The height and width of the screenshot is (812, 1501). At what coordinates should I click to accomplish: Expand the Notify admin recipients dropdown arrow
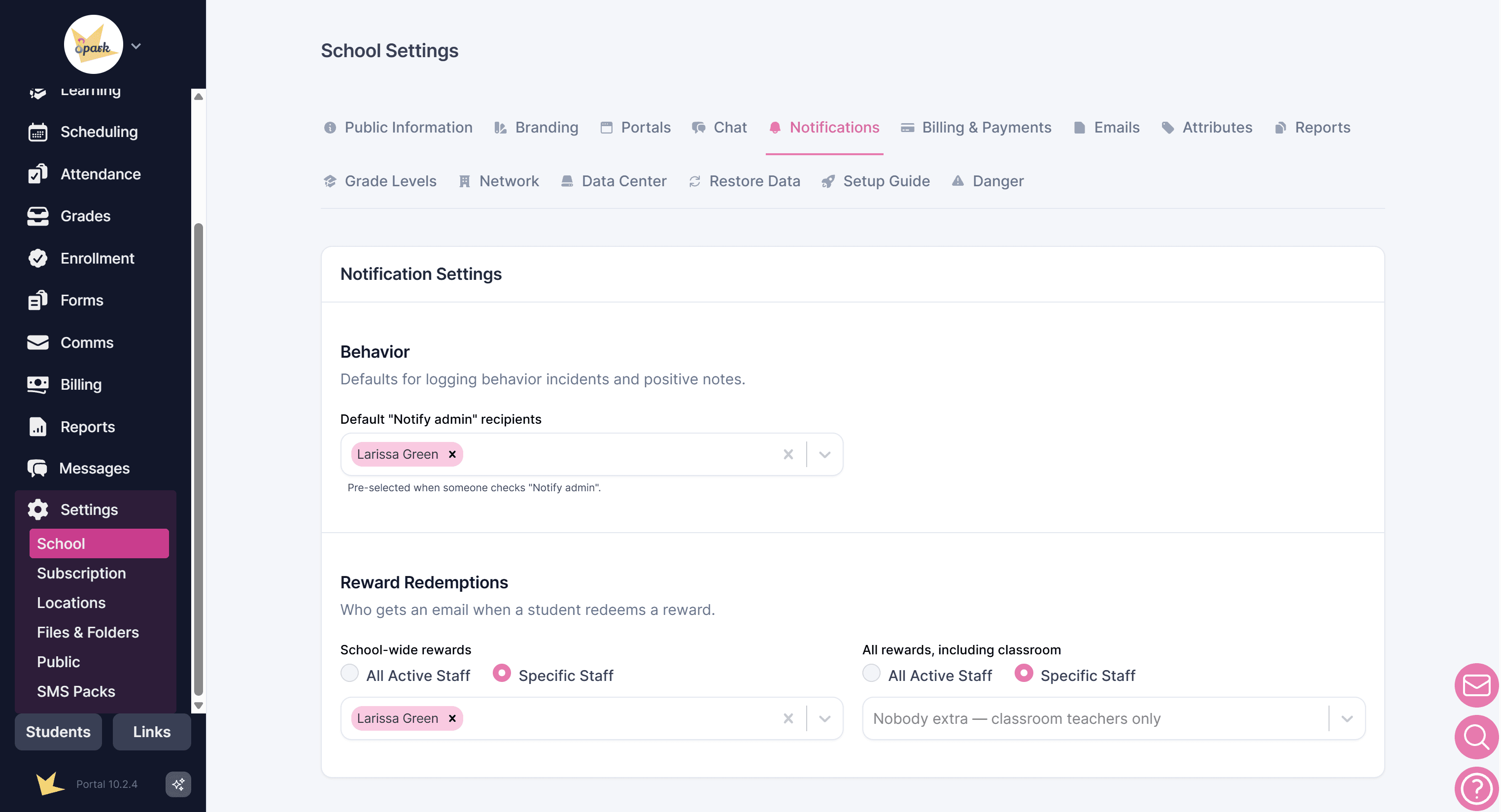[824, 454]
